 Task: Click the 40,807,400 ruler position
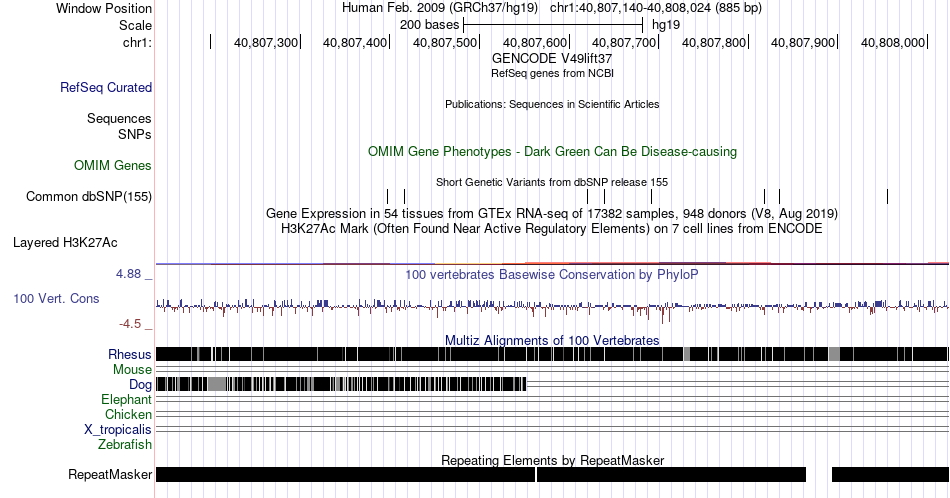point(355,42)
